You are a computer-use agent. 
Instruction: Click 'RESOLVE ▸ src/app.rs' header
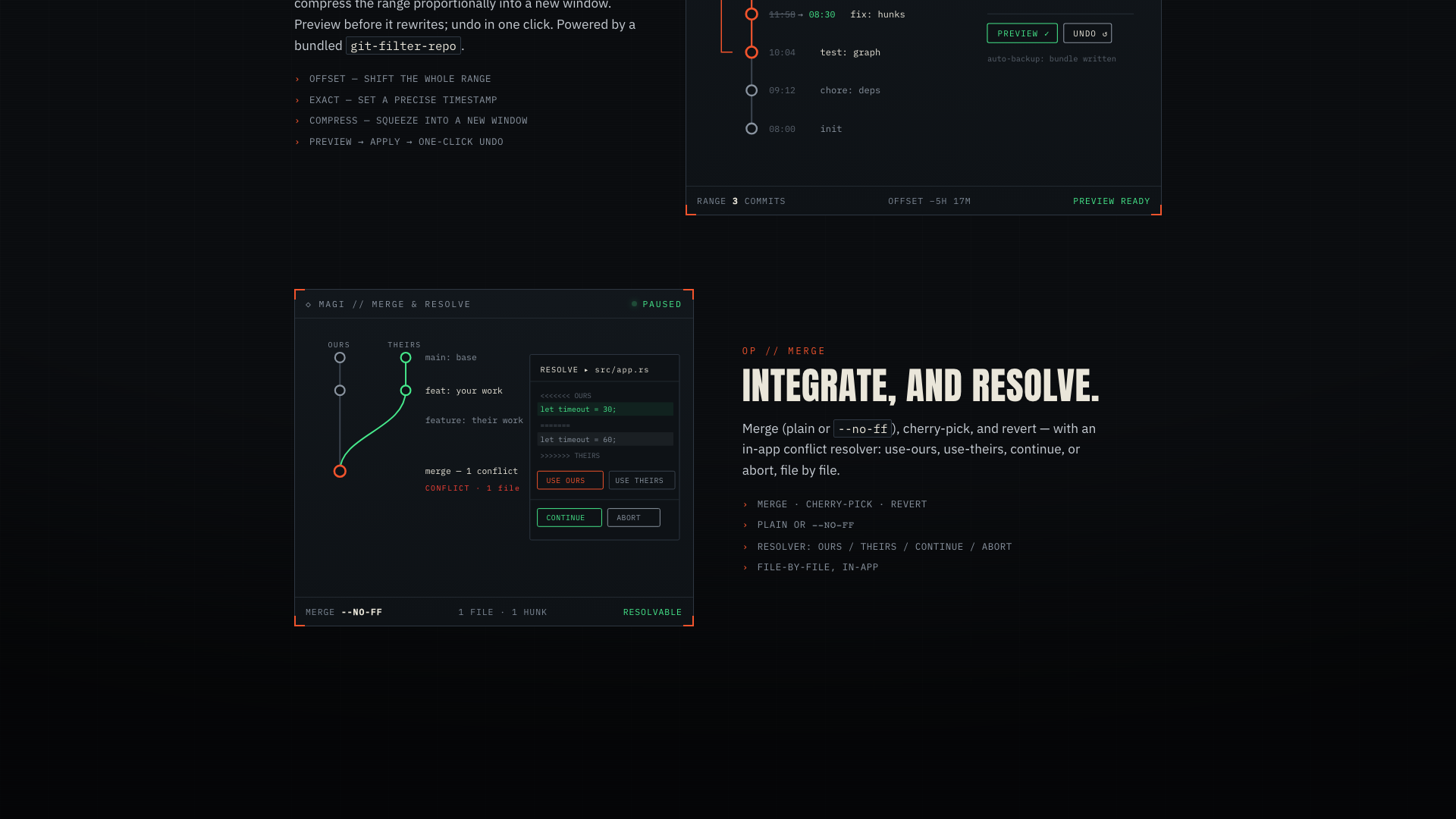pos(595,370)
